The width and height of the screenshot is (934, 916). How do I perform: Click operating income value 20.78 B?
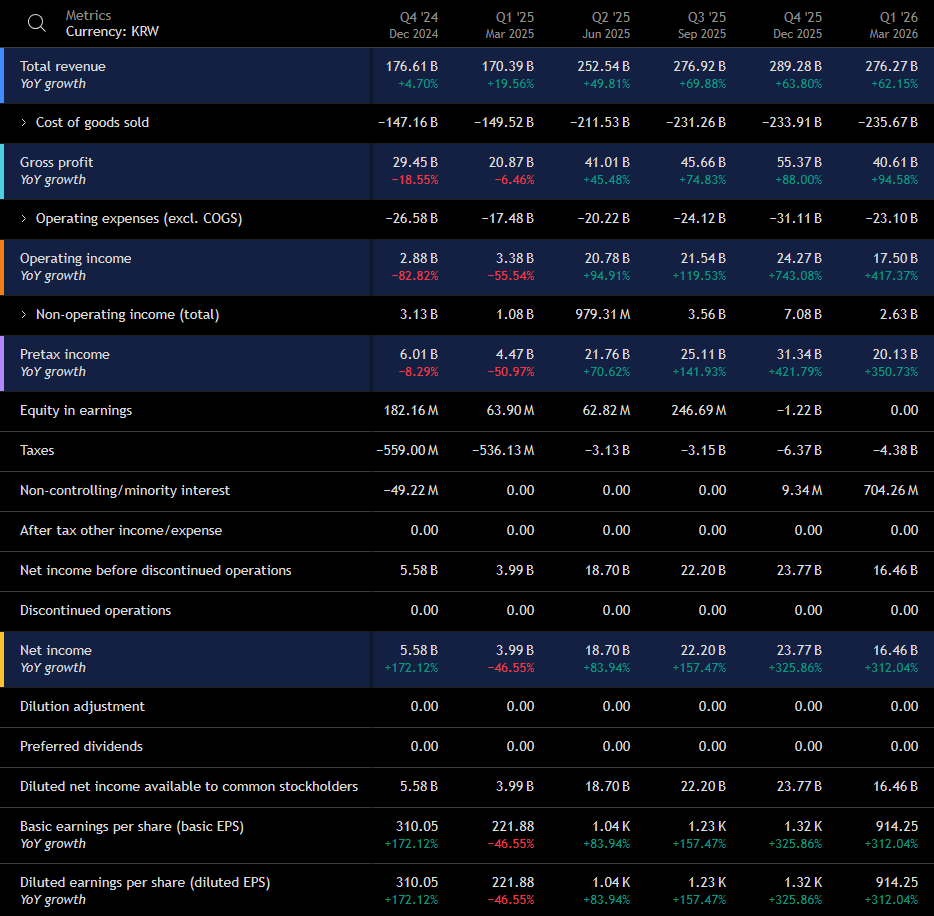(x=607, y=258)
